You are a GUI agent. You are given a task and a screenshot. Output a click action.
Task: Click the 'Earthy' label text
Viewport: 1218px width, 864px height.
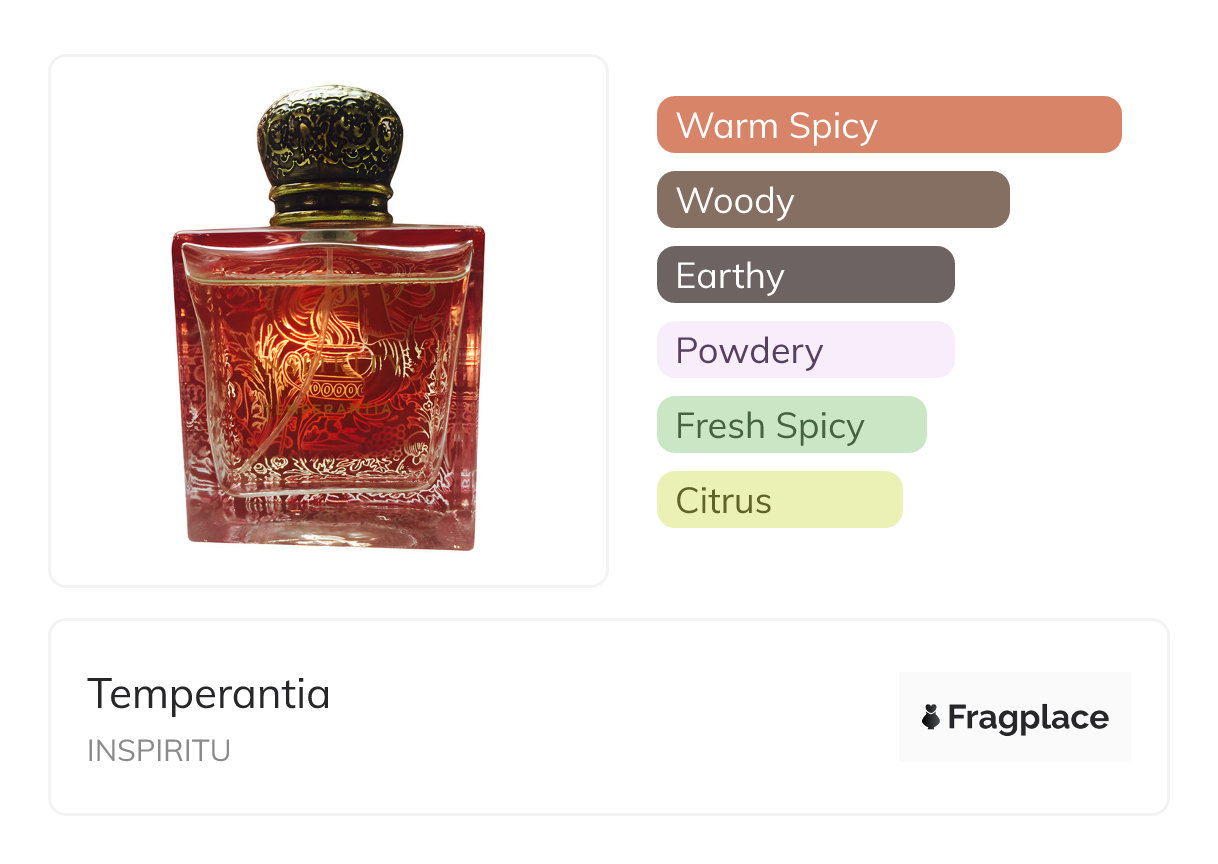pos(730,276)
